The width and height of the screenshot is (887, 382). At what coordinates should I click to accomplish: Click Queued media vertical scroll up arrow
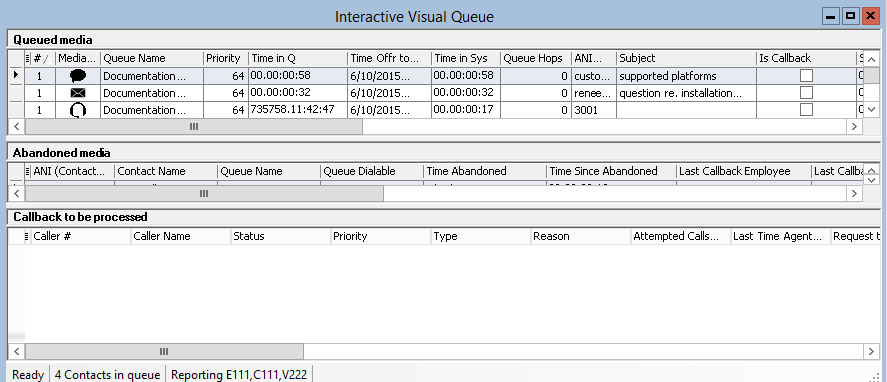[872, 59]
